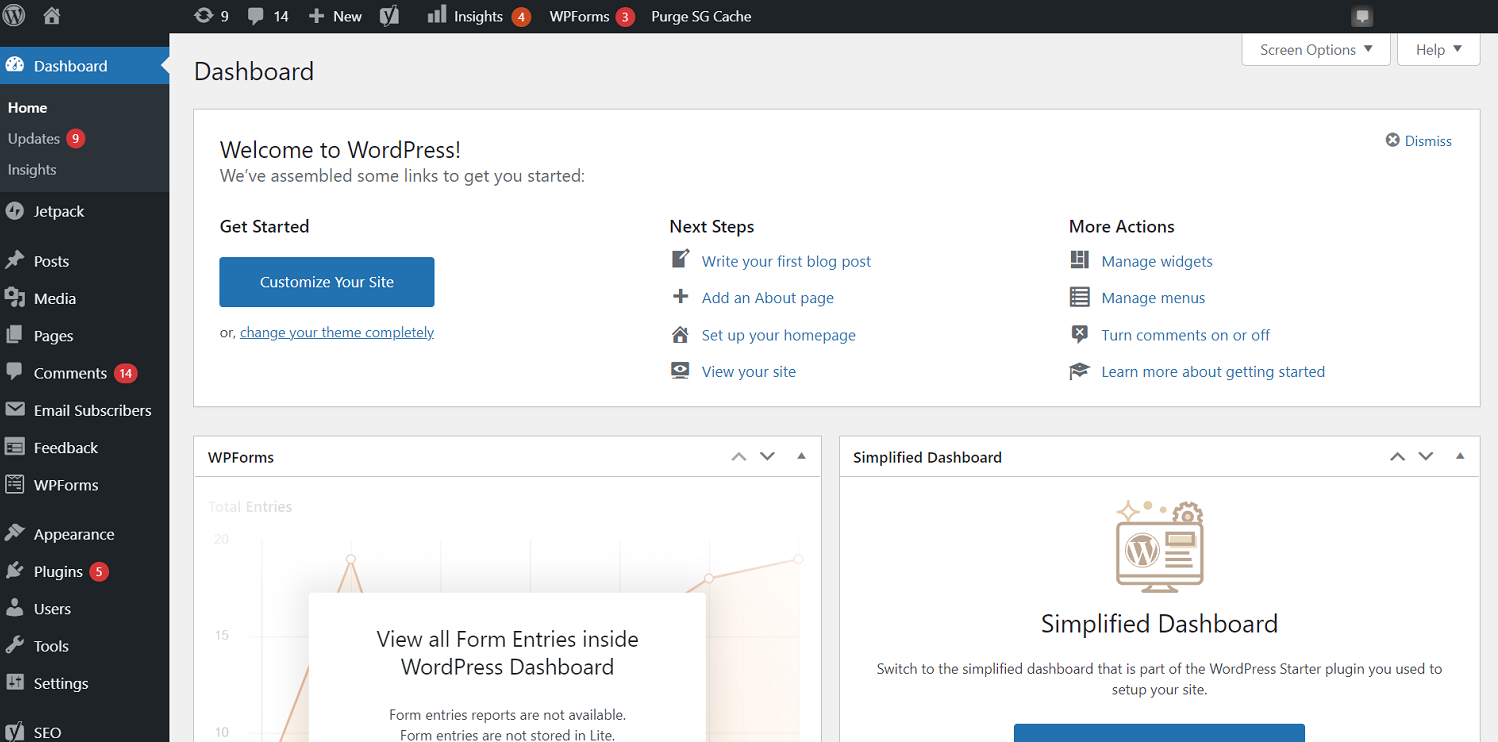The image size is (1498, 742).
Task: Expand the Help dropdown
Action: click(x=1439, y=50)
